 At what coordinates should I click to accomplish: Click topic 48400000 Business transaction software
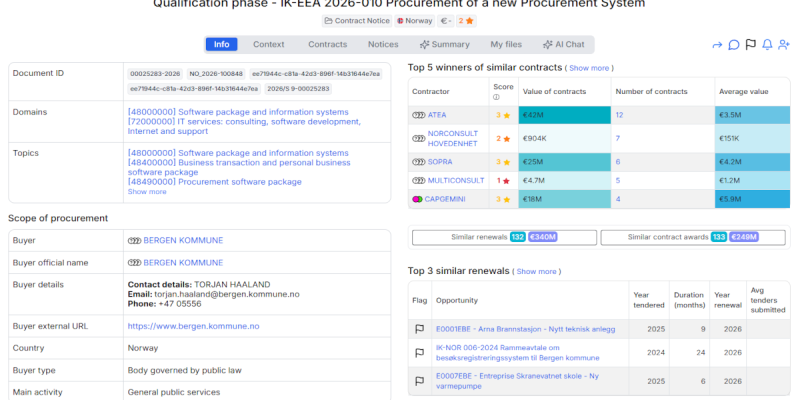tap(239, 167)
